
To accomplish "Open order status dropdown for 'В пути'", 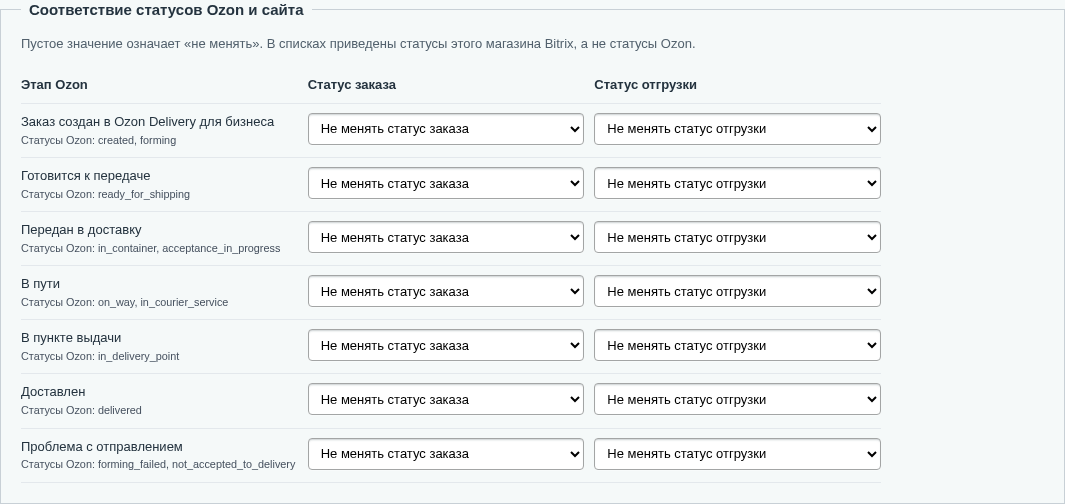I will pos(446,291).
